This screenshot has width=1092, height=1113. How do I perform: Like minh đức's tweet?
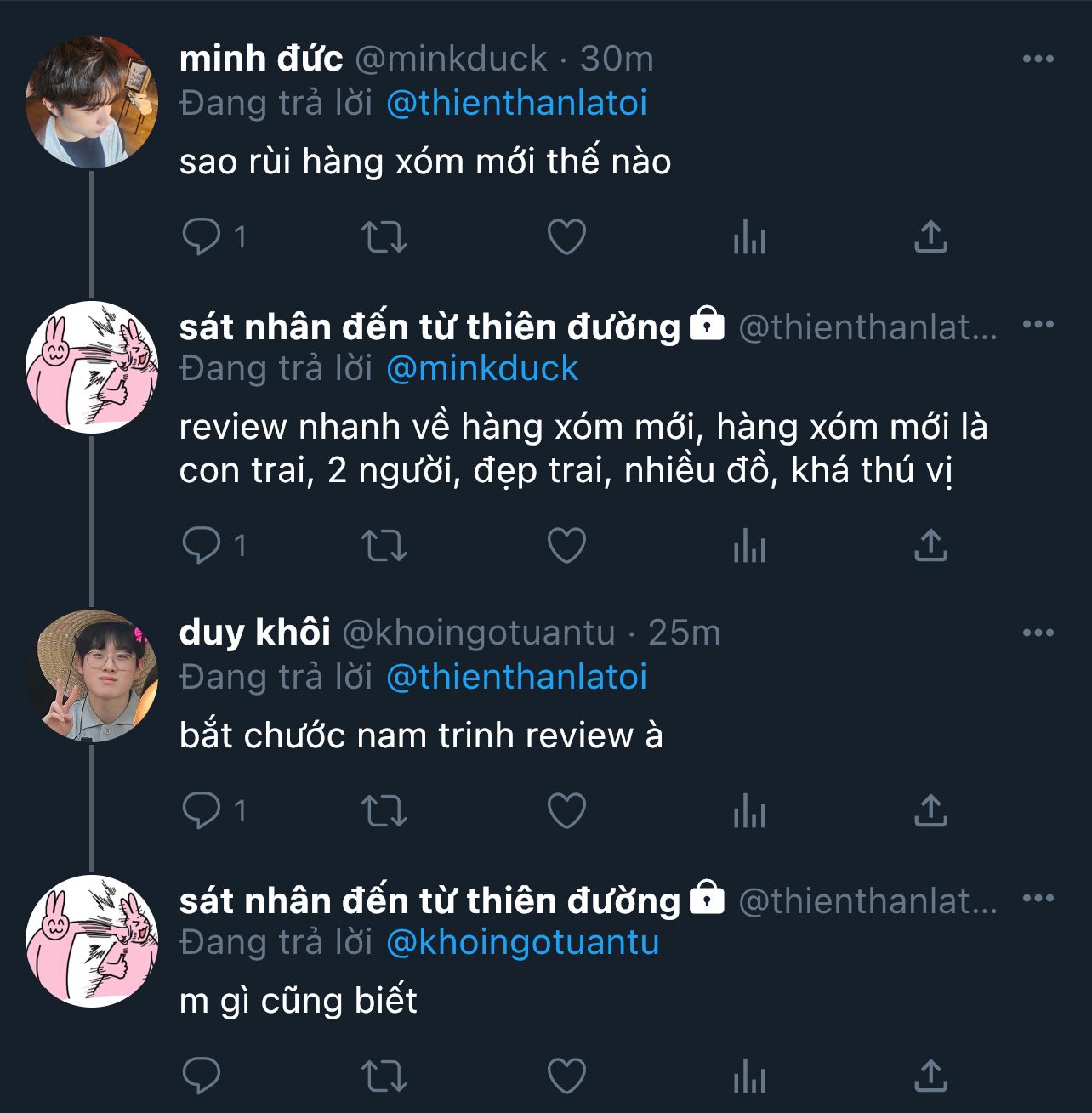[x=566, y=237]
